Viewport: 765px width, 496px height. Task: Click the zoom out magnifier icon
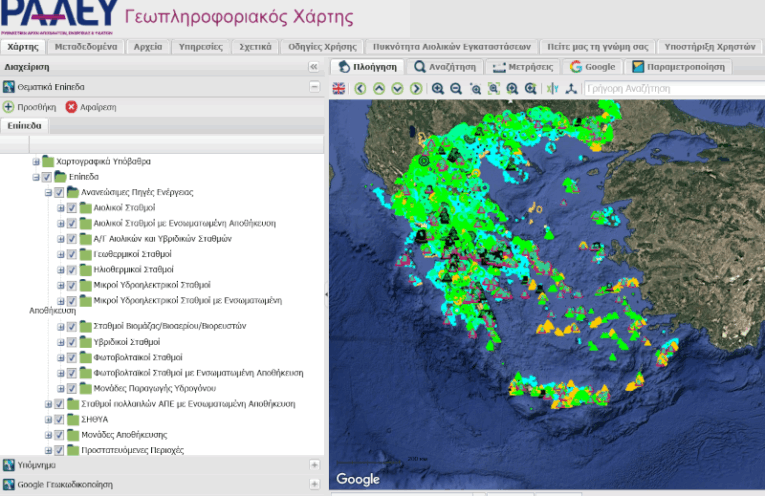coord(456,89)
